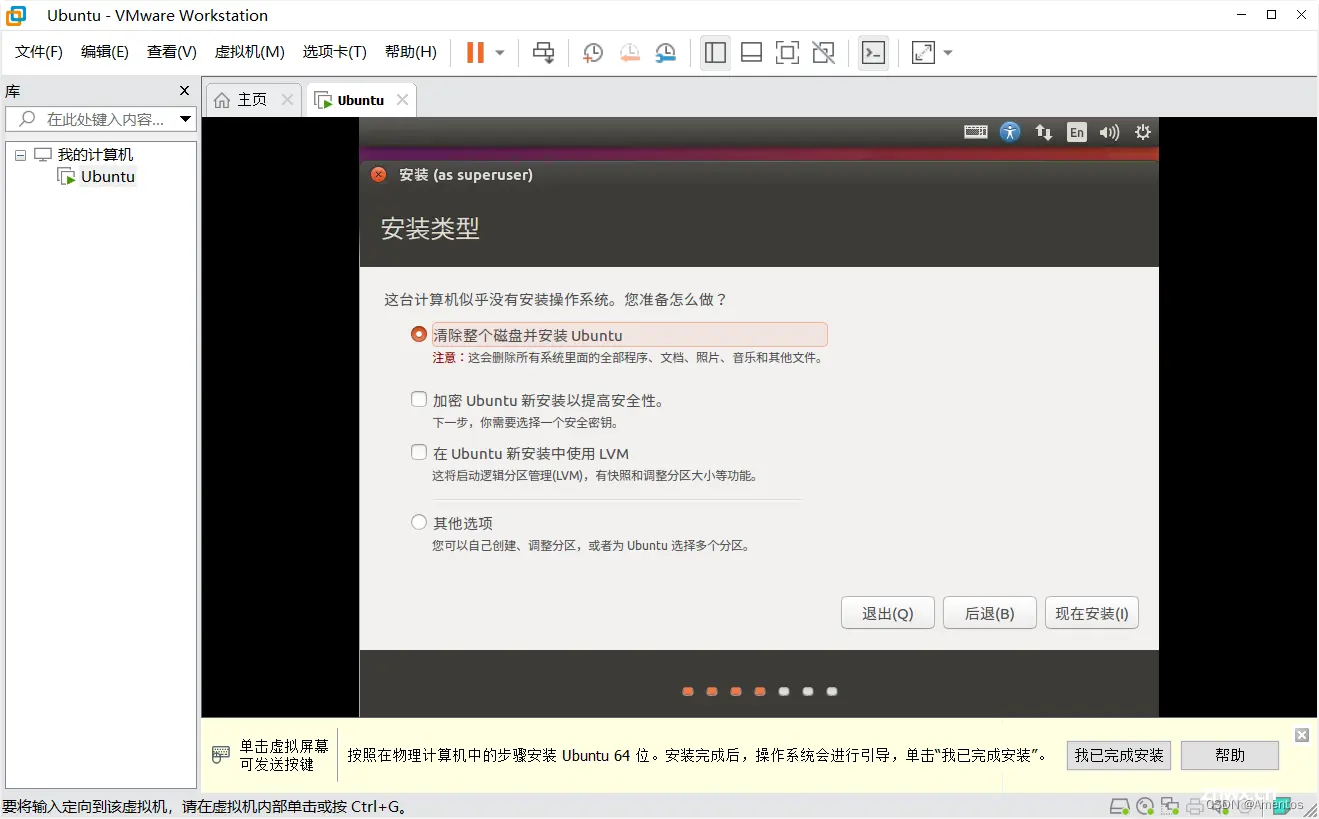The height and width of the screenshot is (819, 1319).
Task: Click the stretch guest display icon
Action: tap(923, 52)
